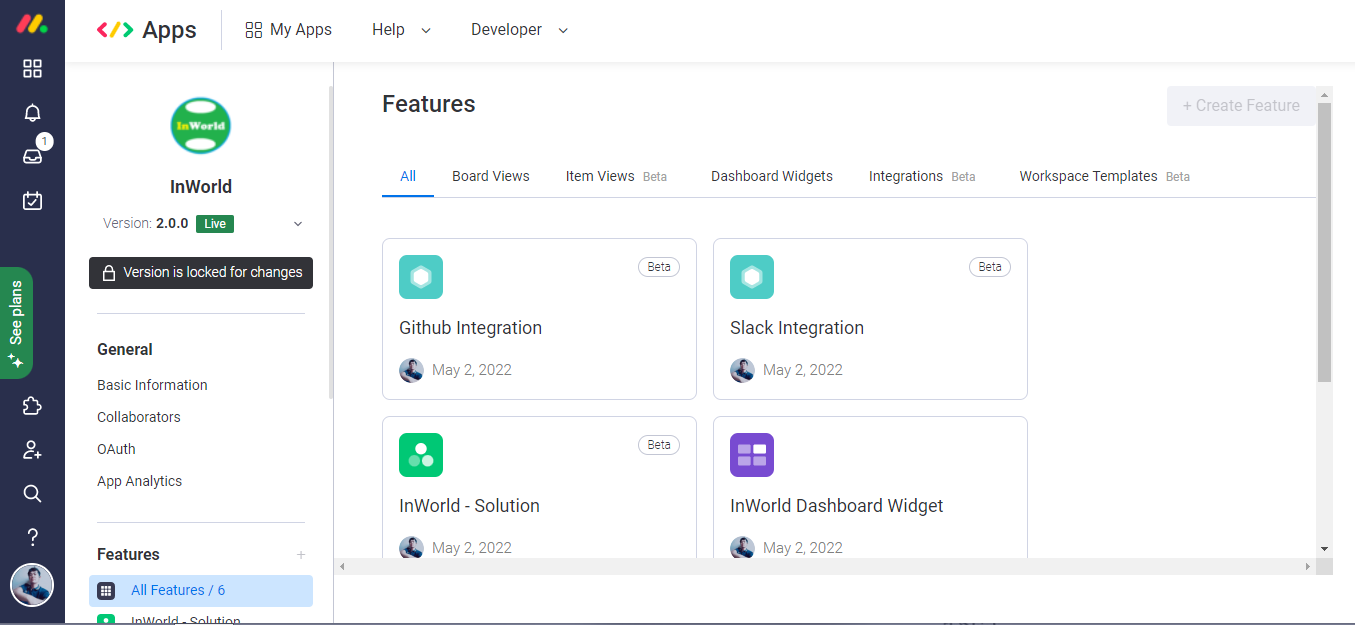Viewport: 1355px width, 625px height.
Task: Click the InWorld - Solution green icon
Action: coord(421,455)
